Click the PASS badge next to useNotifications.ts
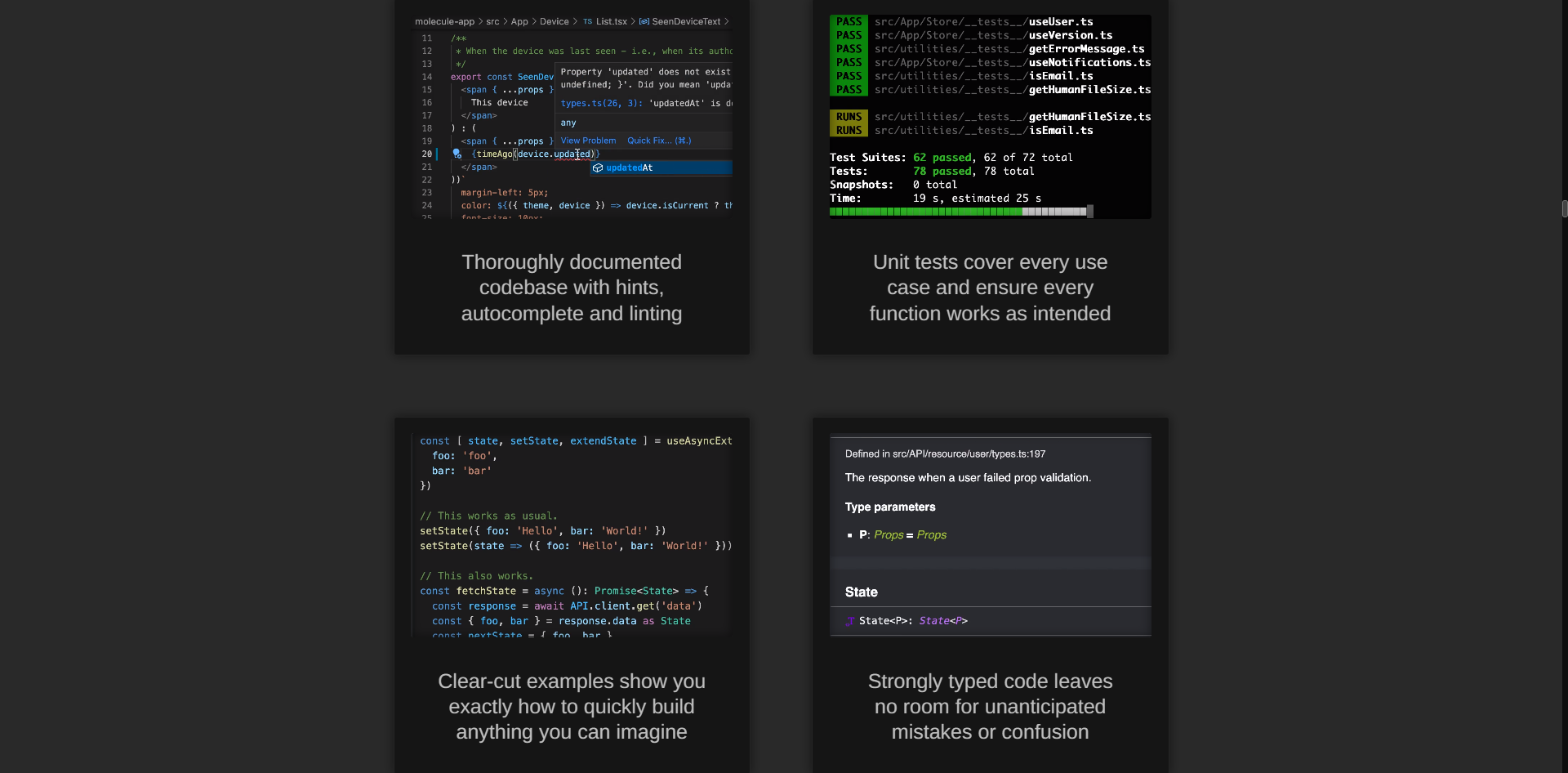 click(849, 62)
